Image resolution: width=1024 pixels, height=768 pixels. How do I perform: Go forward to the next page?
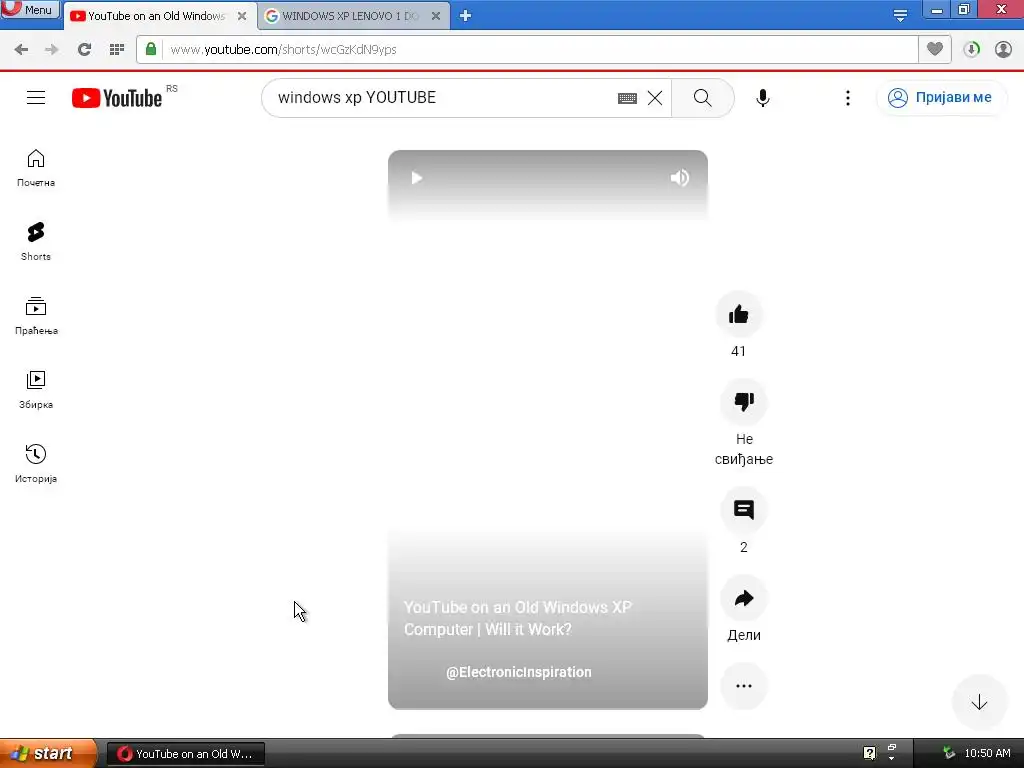pyautogui.click(x=52, y=49)
